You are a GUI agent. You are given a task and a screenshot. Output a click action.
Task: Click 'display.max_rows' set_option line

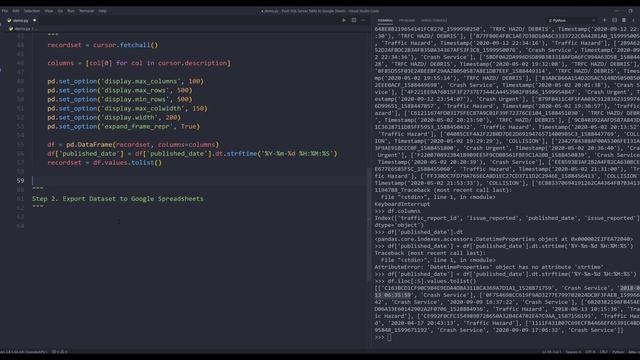[x=120, y=90]
